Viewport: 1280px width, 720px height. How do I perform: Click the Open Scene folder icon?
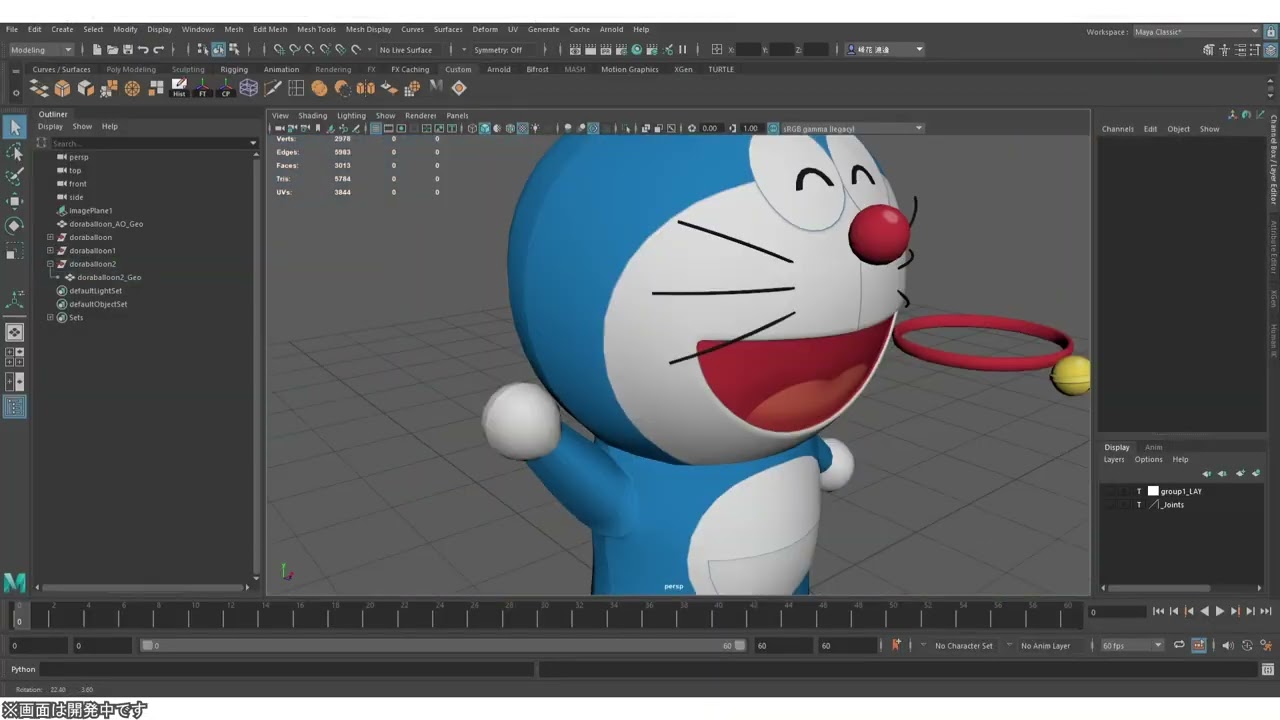[112, 49]
